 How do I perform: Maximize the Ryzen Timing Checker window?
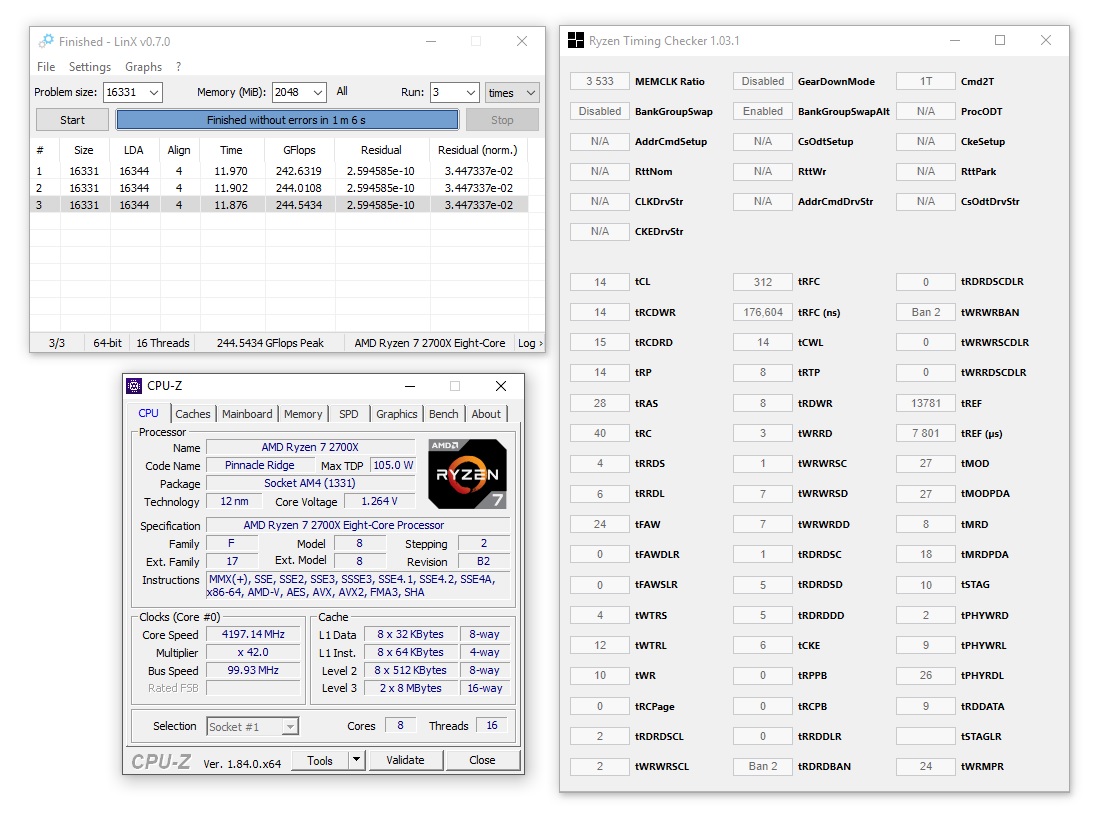click(x=1000, y=40)
